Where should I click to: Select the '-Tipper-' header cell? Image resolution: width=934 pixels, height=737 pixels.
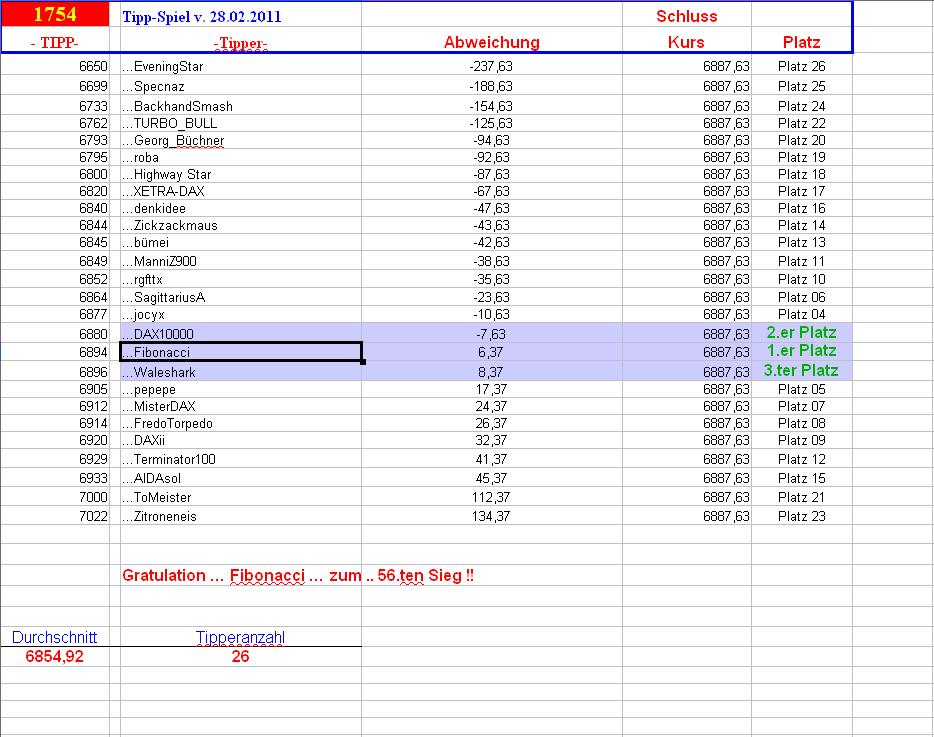coord(241,42)
